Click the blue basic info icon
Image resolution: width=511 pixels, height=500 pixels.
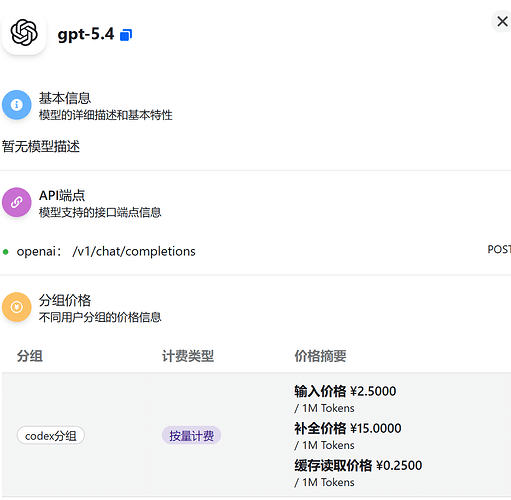[x=17, y=105]
